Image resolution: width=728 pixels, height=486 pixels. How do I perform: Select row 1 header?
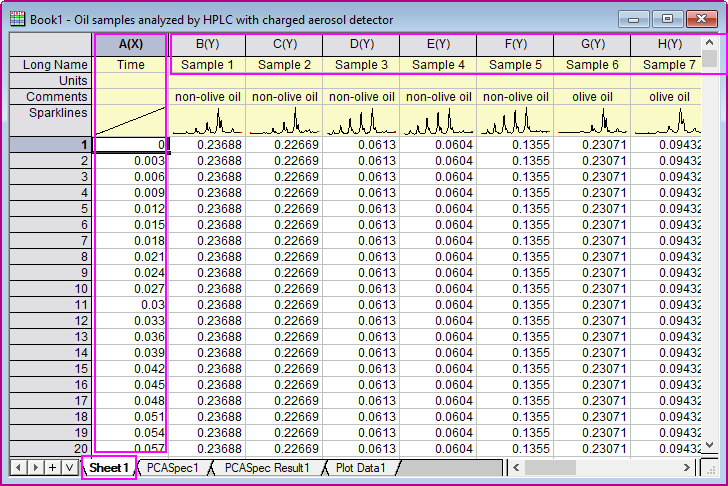[x=51, y=145]
